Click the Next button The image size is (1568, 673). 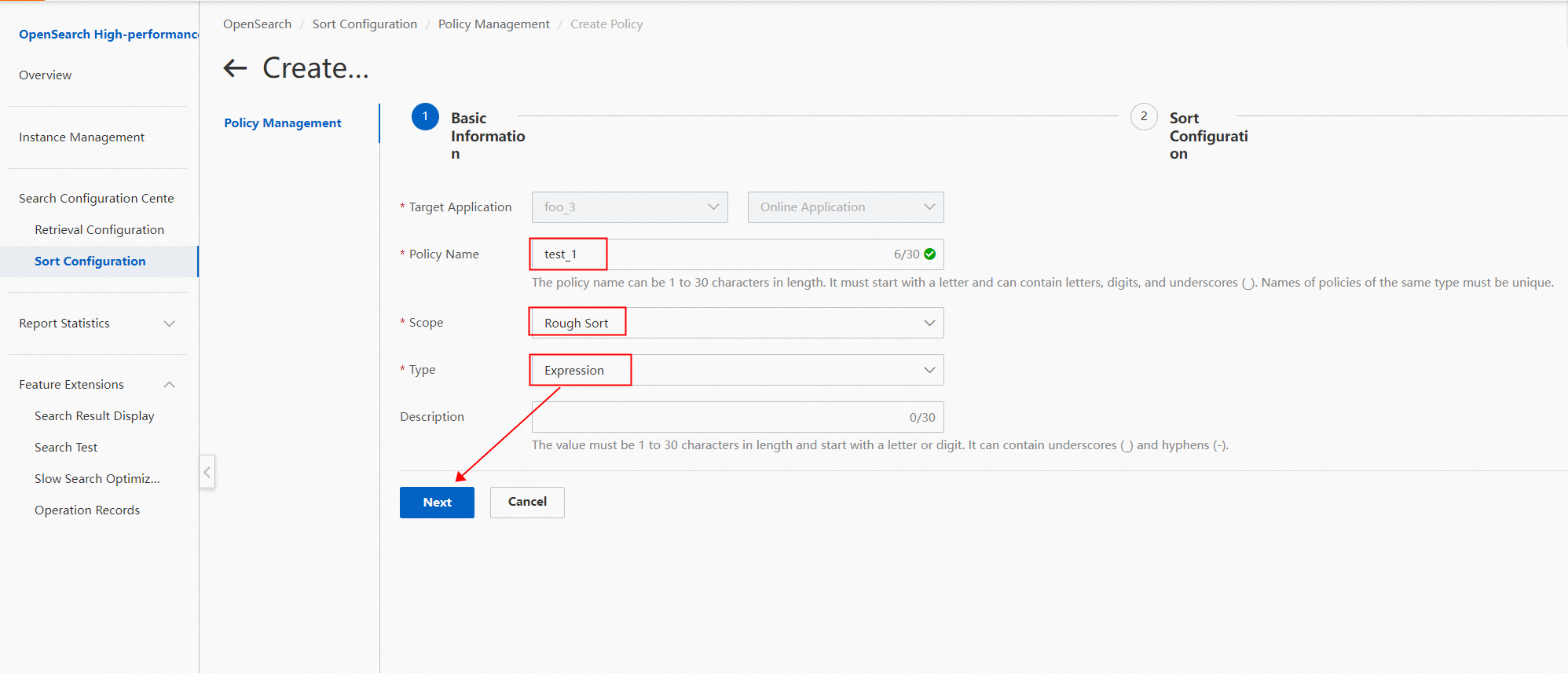437,503
